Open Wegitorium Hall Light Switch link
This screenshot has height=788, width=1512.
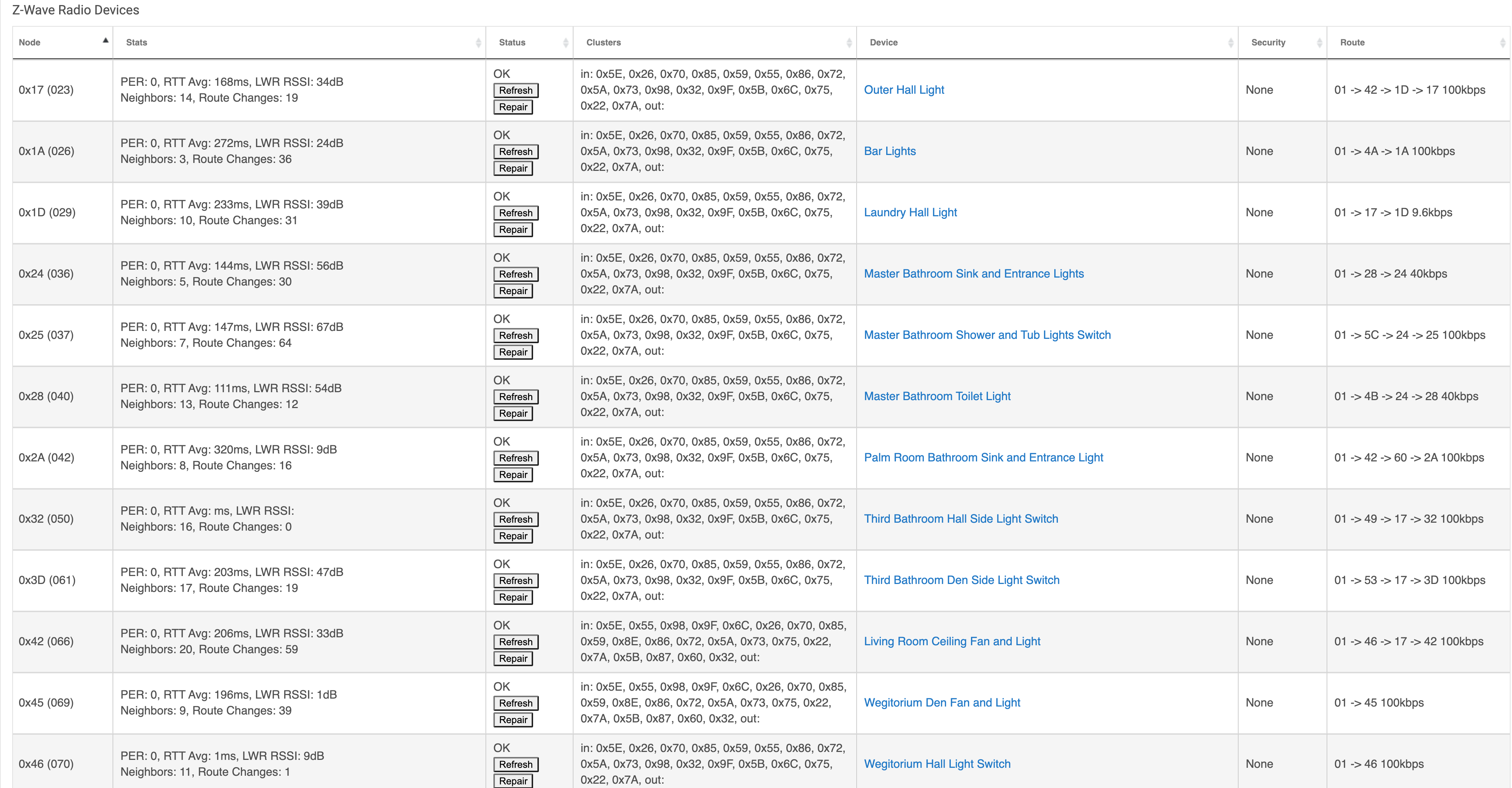tap(937, 764)
